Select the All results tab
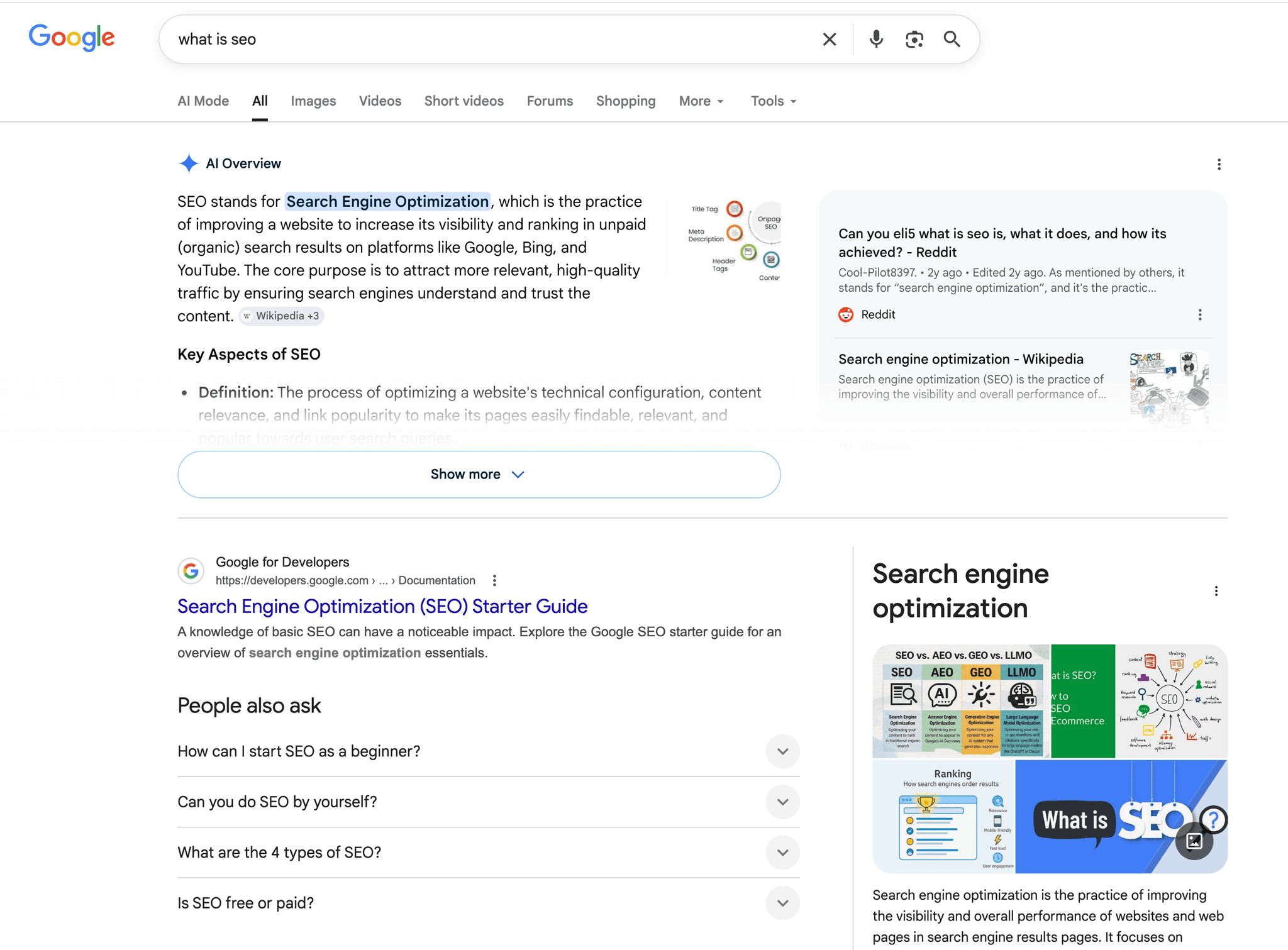Viewport: 1288px width, 950px height. [x=260, y=101]
